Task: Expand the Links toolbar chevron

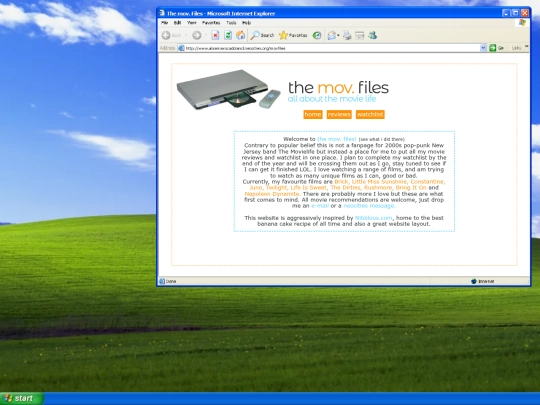Action: [527, 46]
